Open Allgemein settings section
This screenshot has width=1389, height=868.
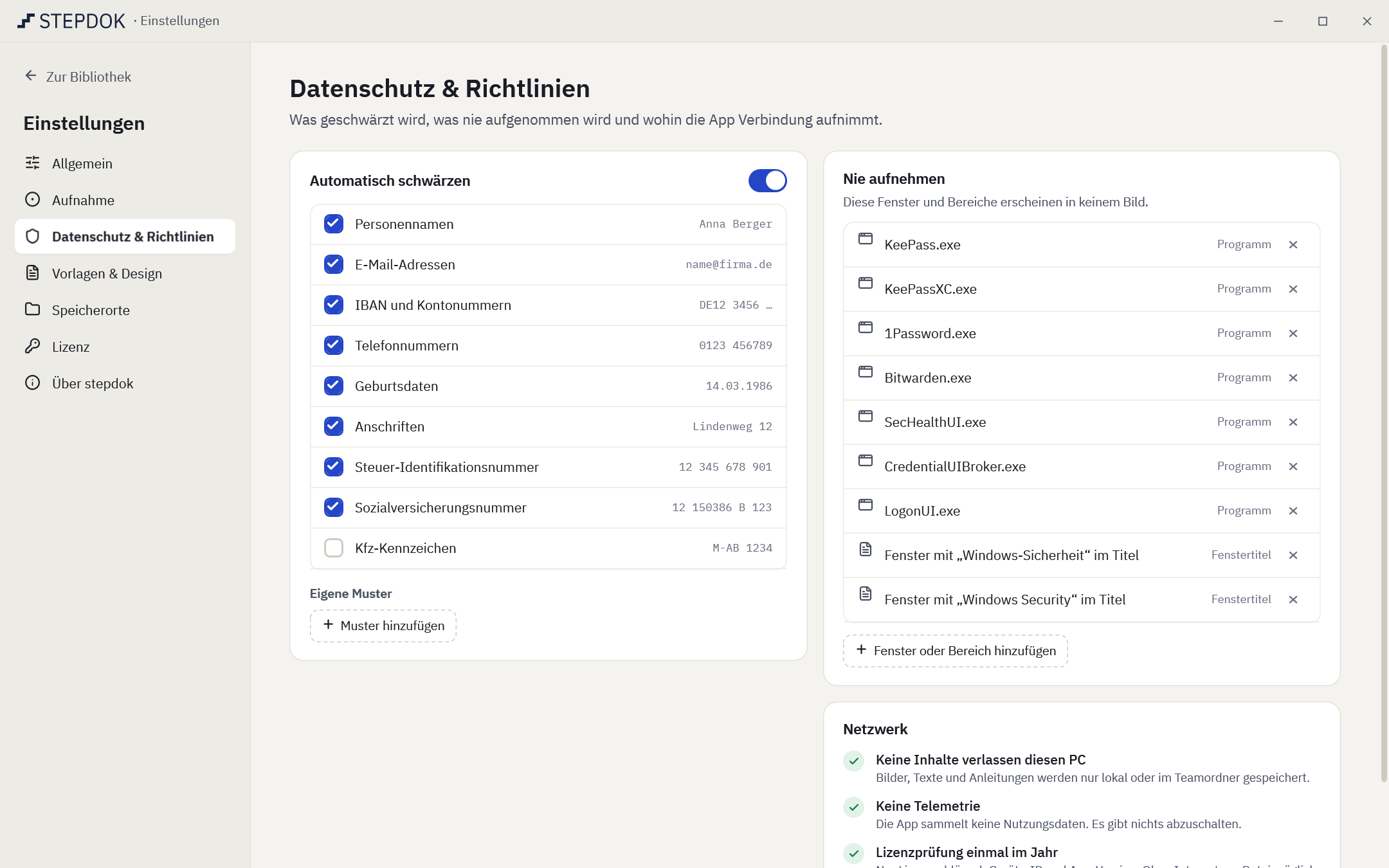[x=125, y=163]
